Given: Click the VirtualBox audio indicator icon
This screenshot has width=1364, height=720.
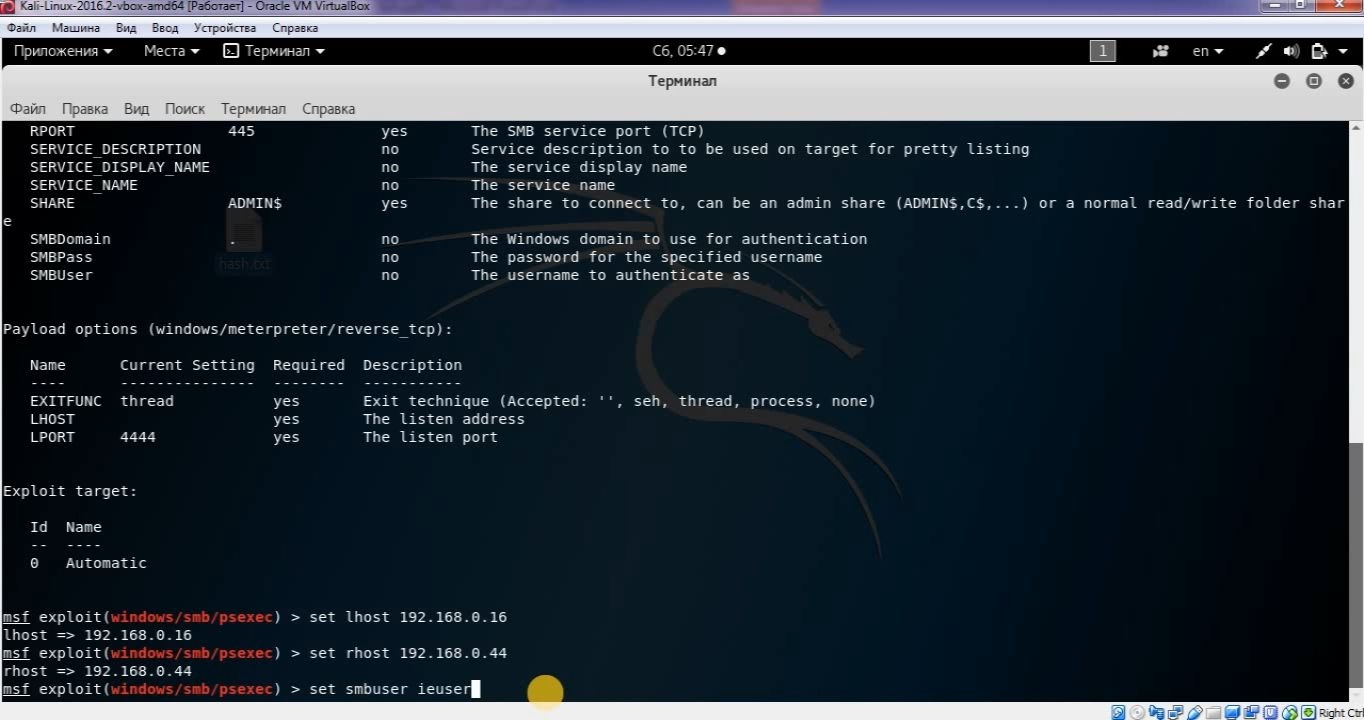Looking at the screenshot, I should [1157, 713].
